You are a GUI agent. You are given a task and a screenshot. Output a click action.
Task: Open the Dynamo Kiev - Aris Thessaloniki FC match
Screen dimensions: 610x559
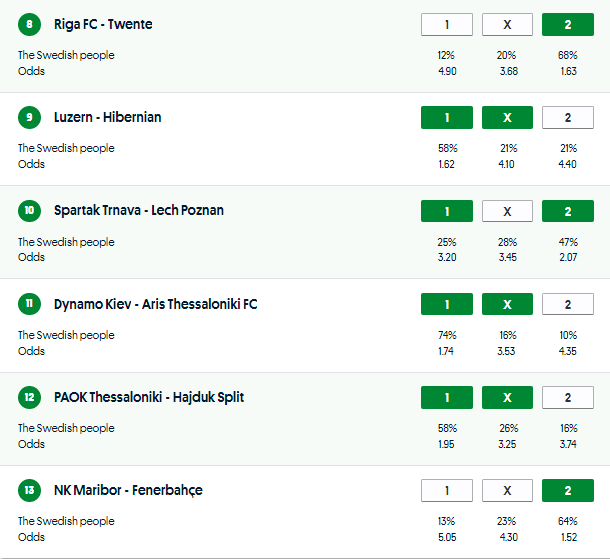tap(155, 304)
